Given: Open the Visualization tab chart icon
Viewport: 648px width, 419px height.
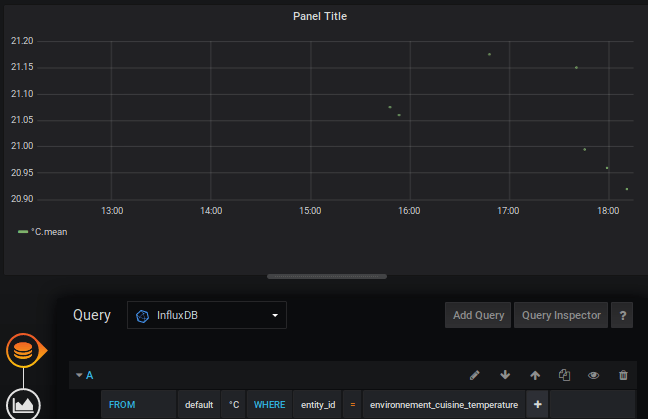Looking at the screenshot, I should coord(23,403).
